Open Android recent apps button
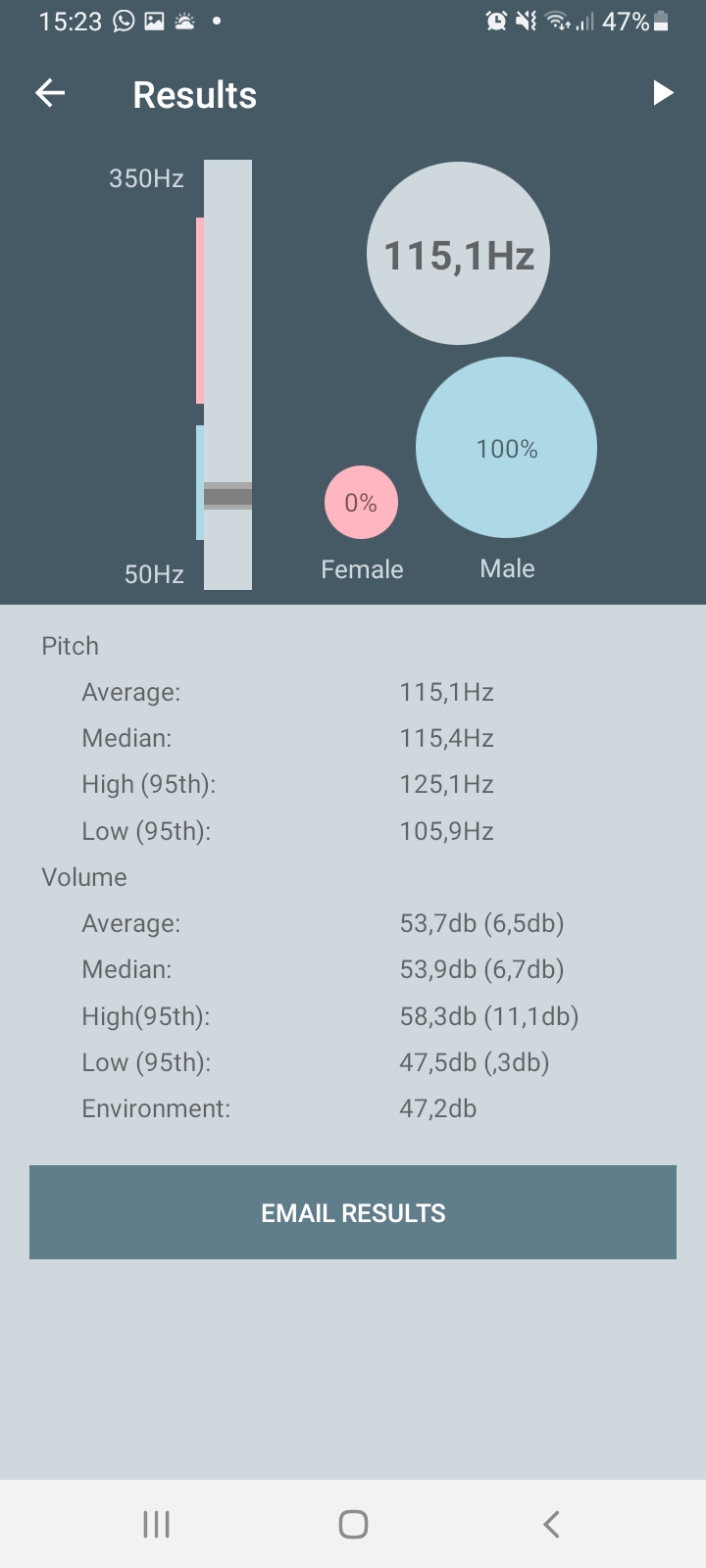Screen dimensions: 706x1568 click(x=157, y=1524)
